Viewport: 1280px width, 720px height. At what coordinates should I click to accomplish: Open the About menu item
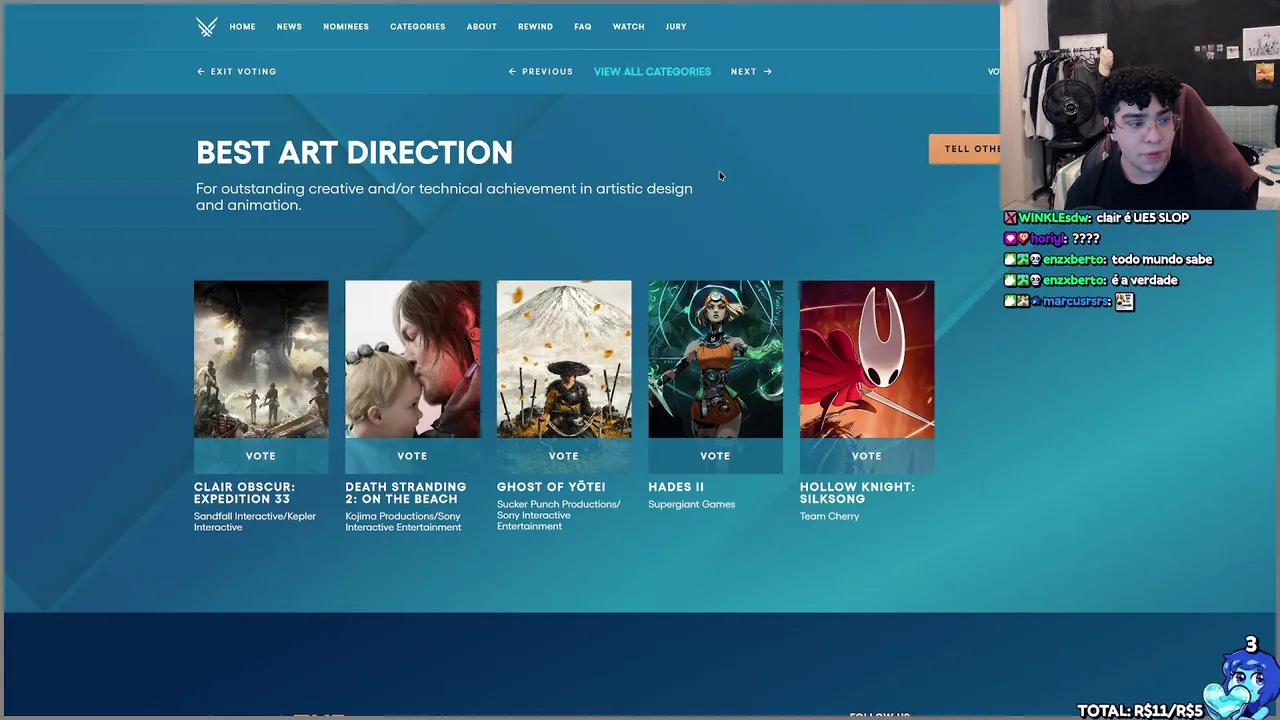(x=481, y=27)
